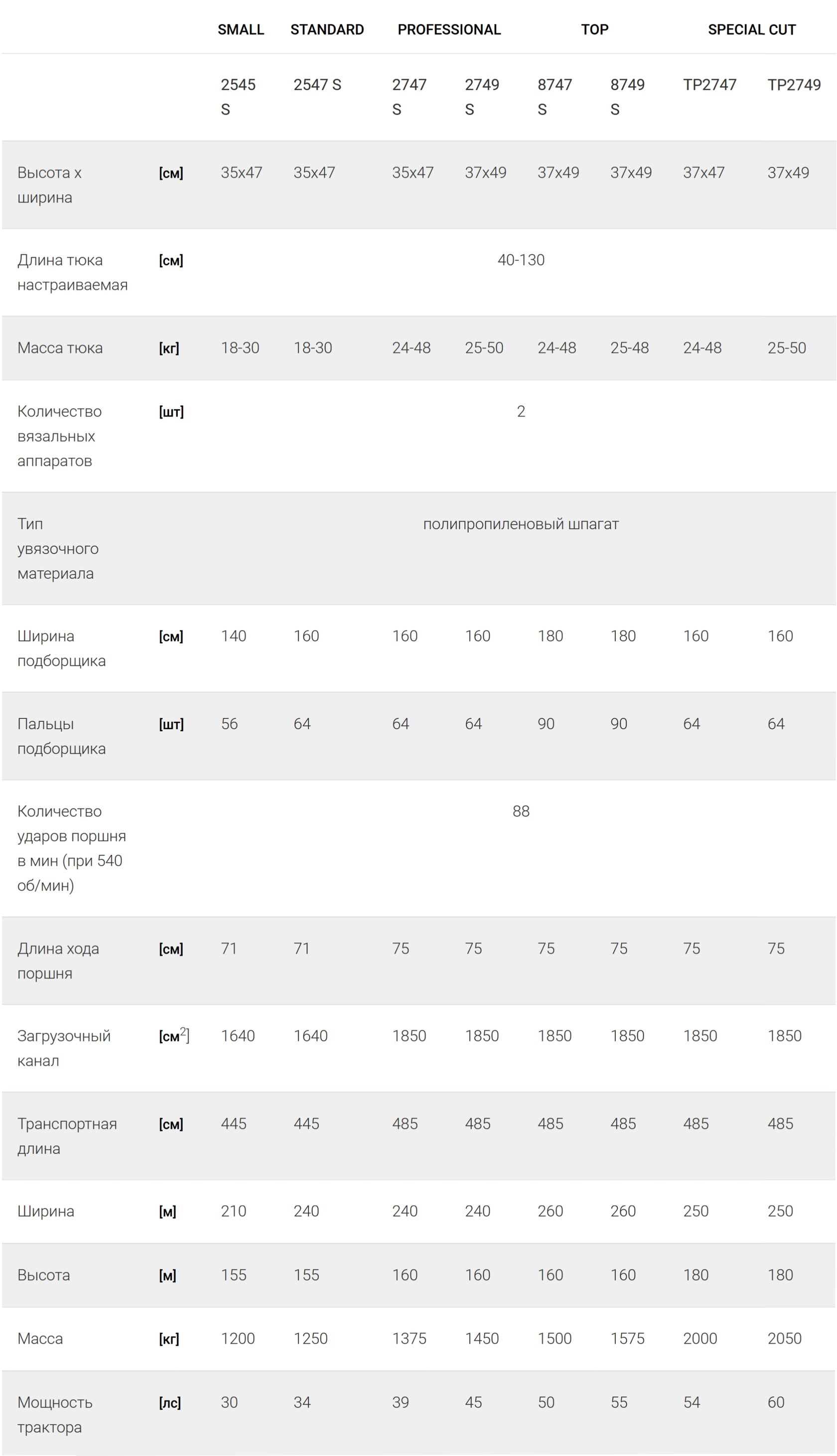This screenshot has width=837, height=1456.
Task: Click the 'Мощность трактора' row label
Action: [55, 1415]
